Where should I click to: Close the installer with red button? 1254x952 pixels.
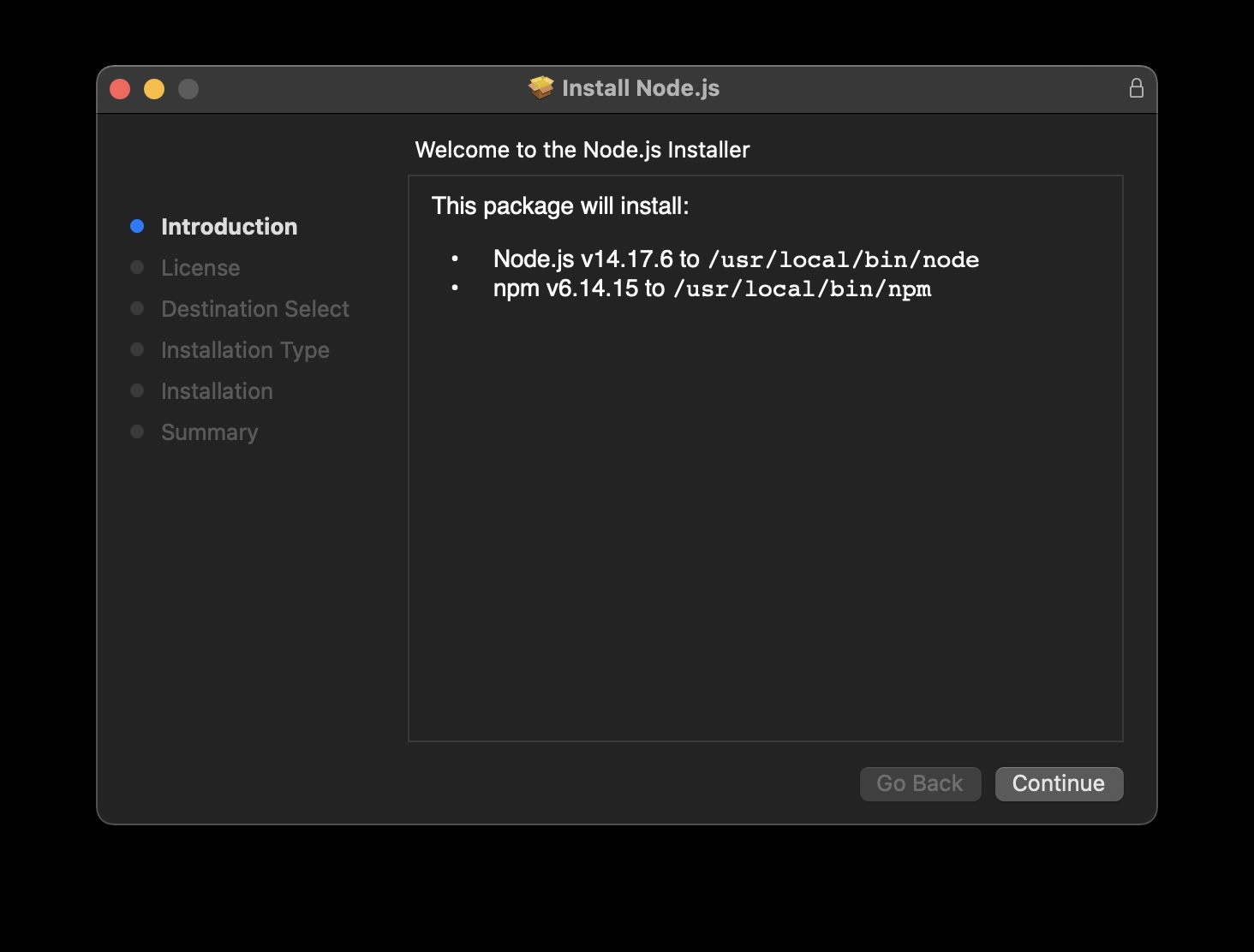120,89
